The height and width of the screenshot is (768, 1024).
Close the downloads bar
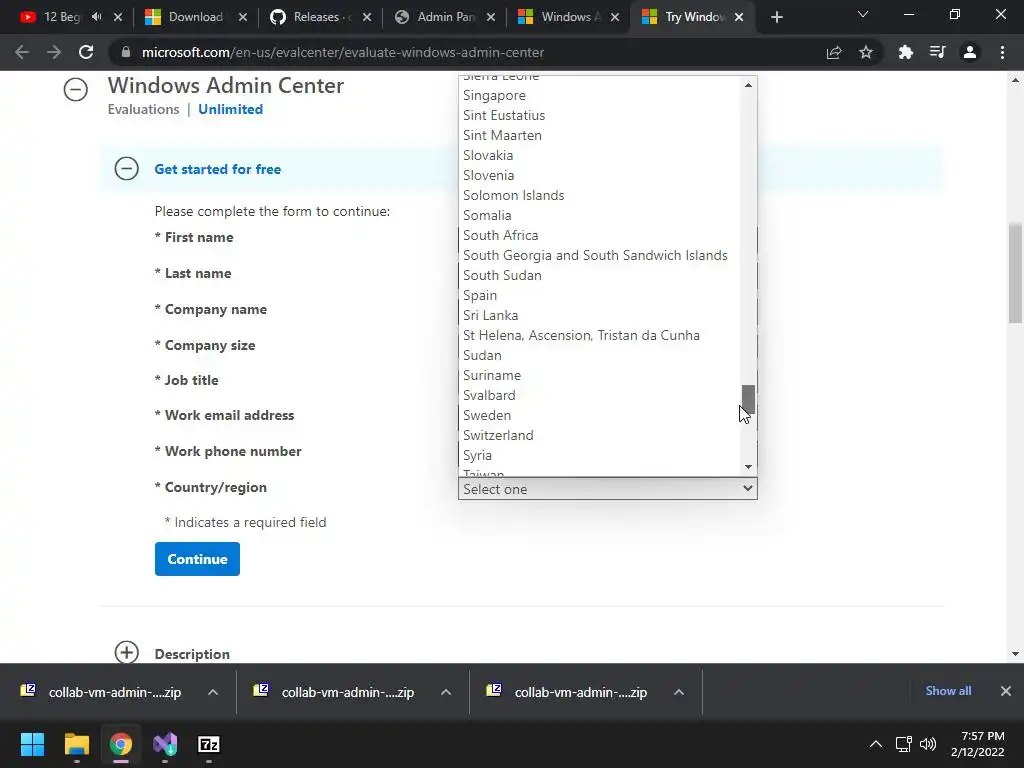click(1006, 691)
